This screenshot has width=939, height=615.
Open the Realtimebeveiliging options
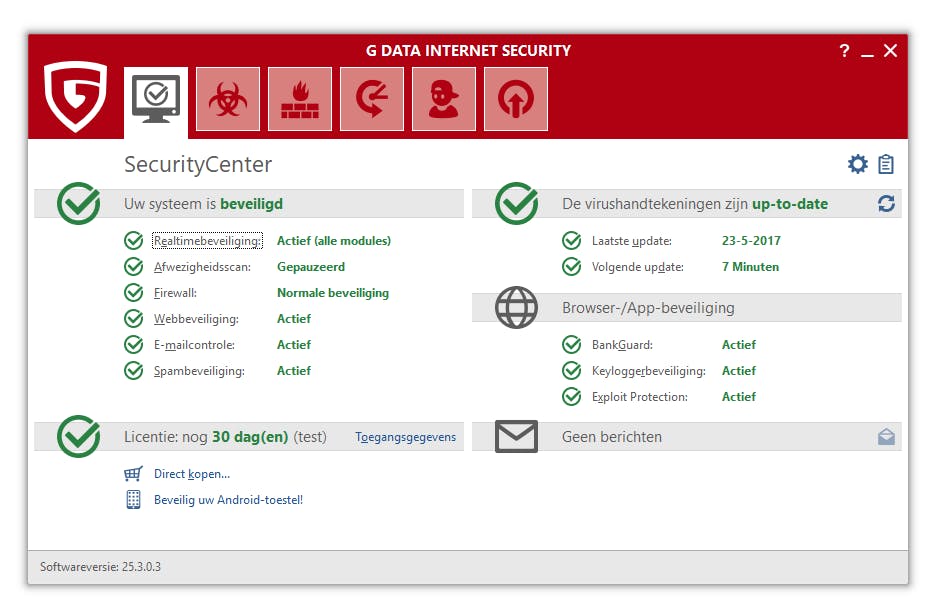pos(207,241)
